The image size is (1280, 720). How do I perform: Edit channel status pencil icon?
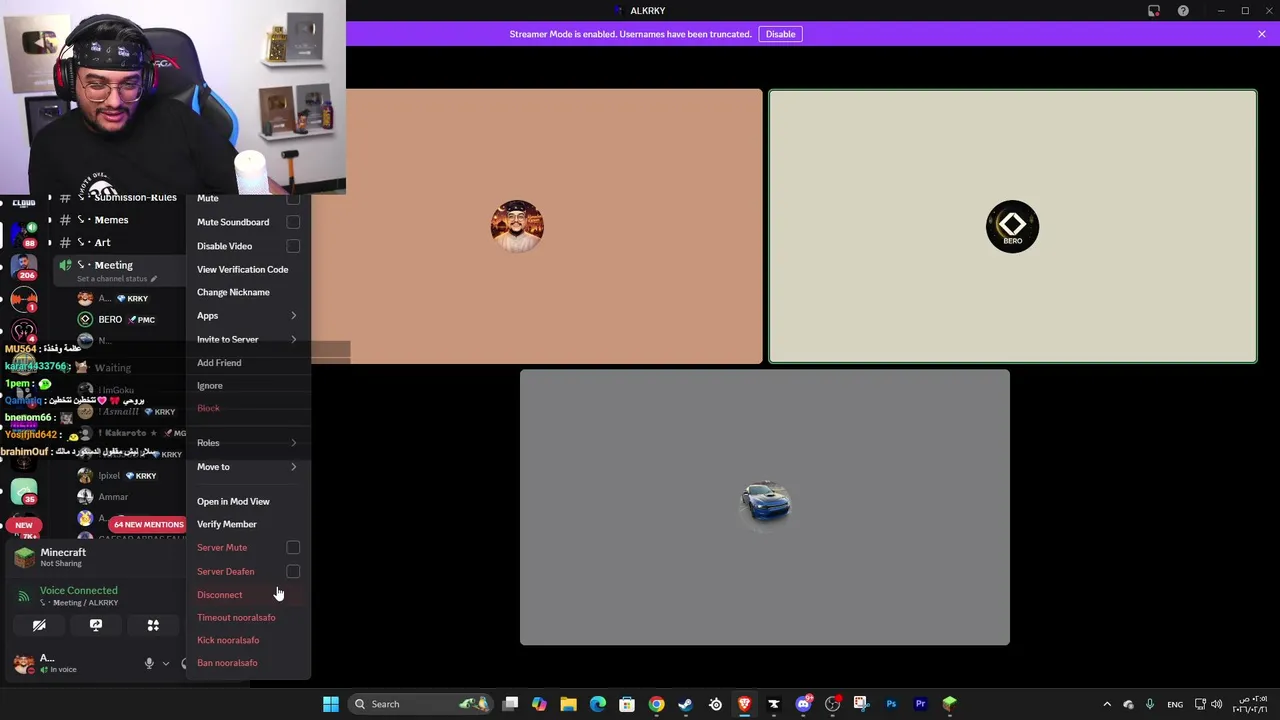(153, 279)
